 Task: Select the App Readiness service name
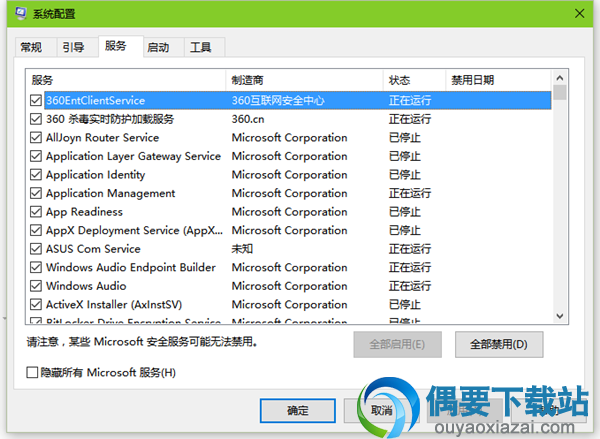(85, 212)
